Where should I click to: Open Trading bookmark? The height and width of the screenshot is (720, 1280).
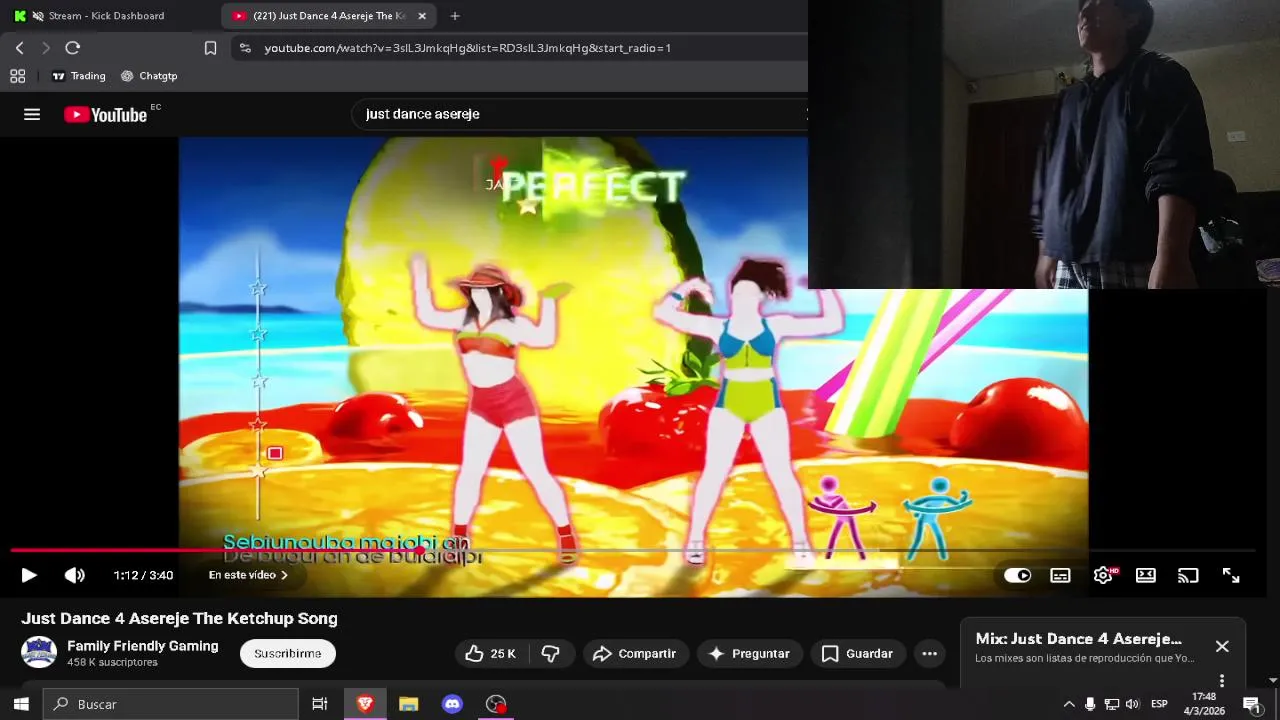coord(79,76)
